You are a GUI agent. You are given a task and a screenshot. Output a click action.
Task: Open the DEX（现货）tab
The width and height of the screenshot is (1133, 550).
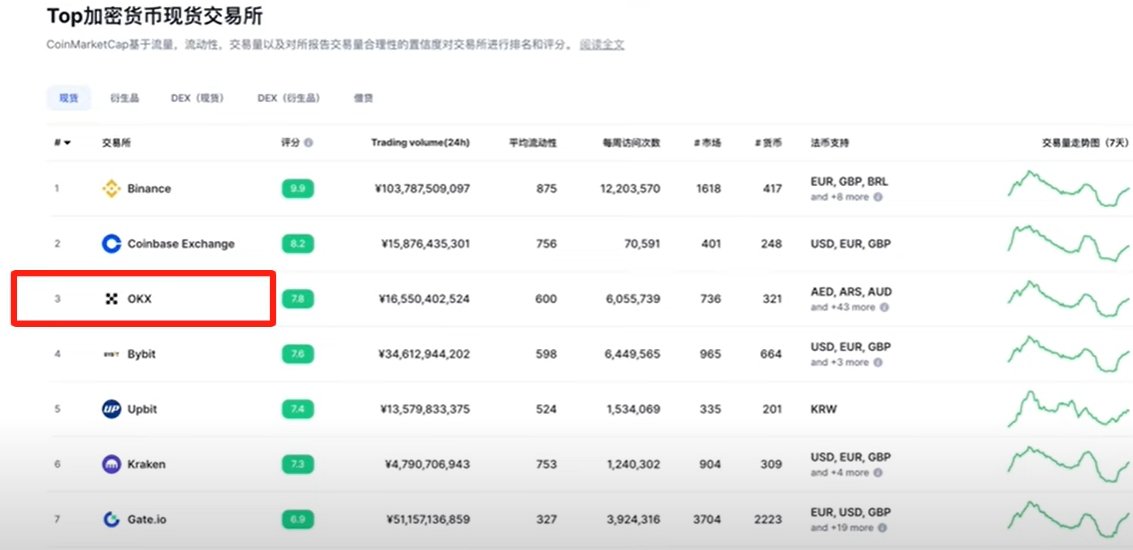coord(197,98)
